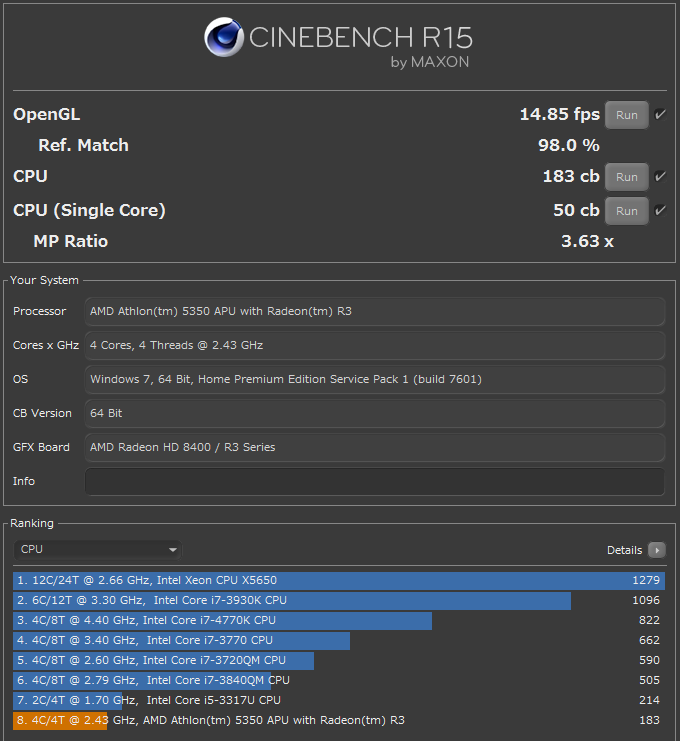Click the Cores x GHz field
This screenshot has height=741, width=680.
click(x=375, y=345)
